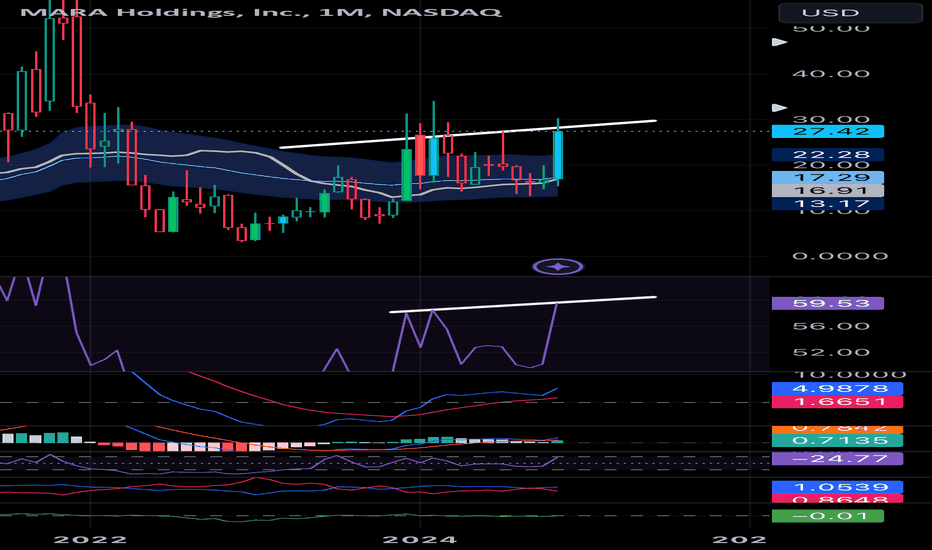Select the 17.29 price label
The width and height of the screenshot is (932, 550).
point(827,177)
